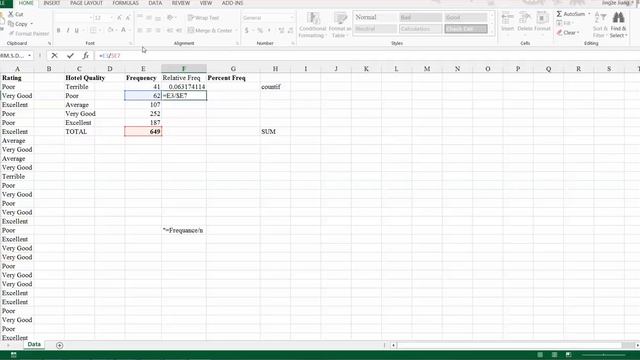Click the Fill Color bucket icon
640x360 pixels.
click(x=110, y=30)
